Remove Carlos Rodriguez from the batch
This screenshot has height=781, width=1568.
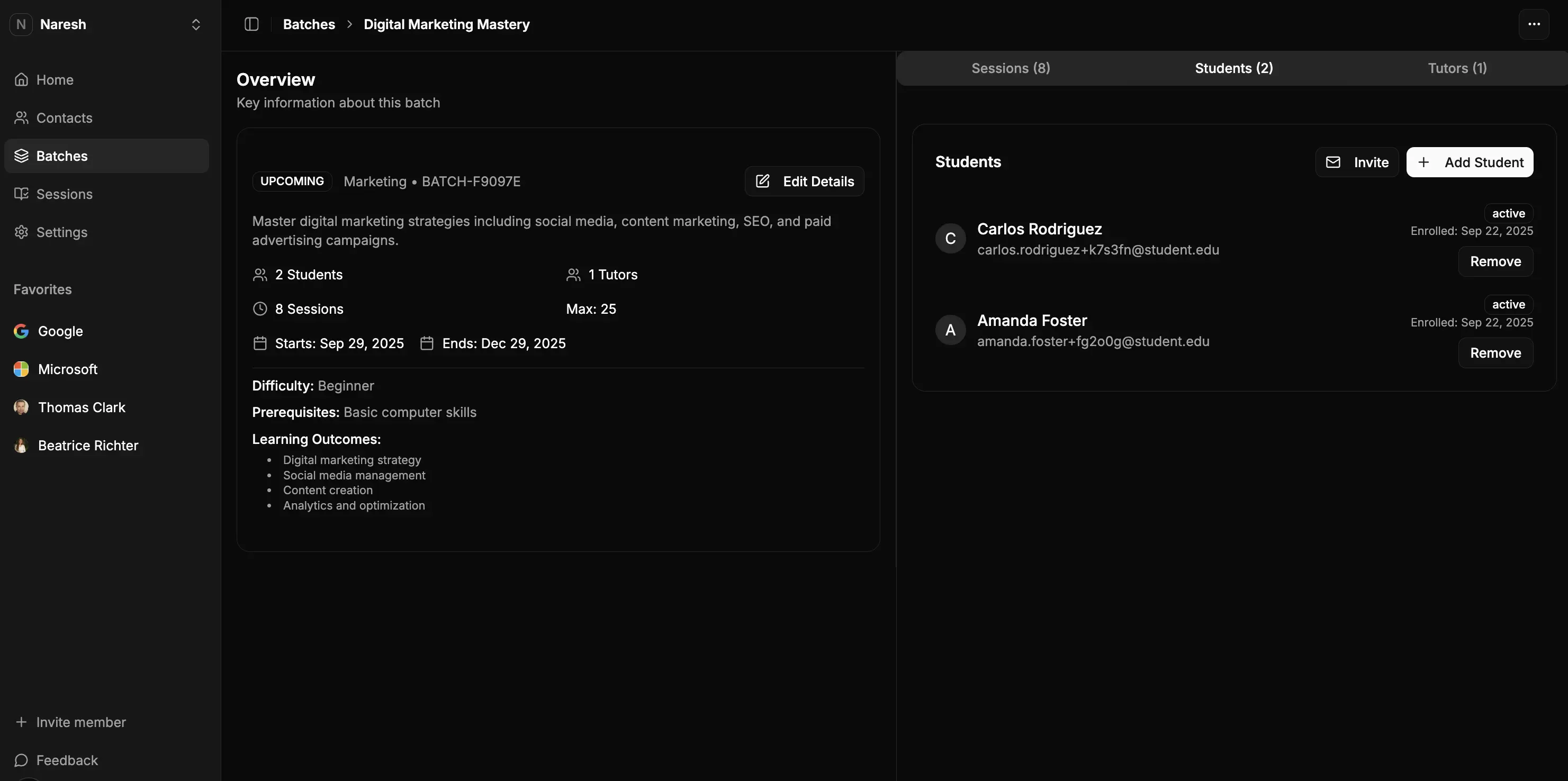1495,261
